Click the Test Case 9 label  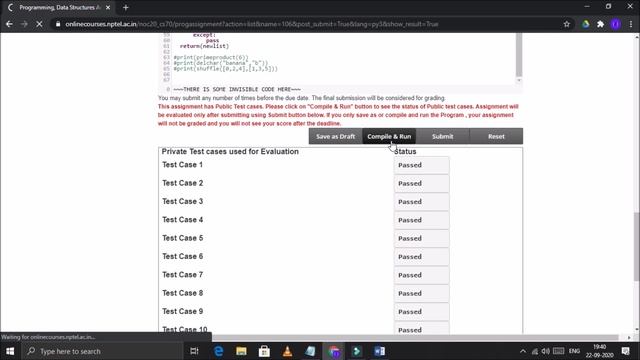pos(182,312)
